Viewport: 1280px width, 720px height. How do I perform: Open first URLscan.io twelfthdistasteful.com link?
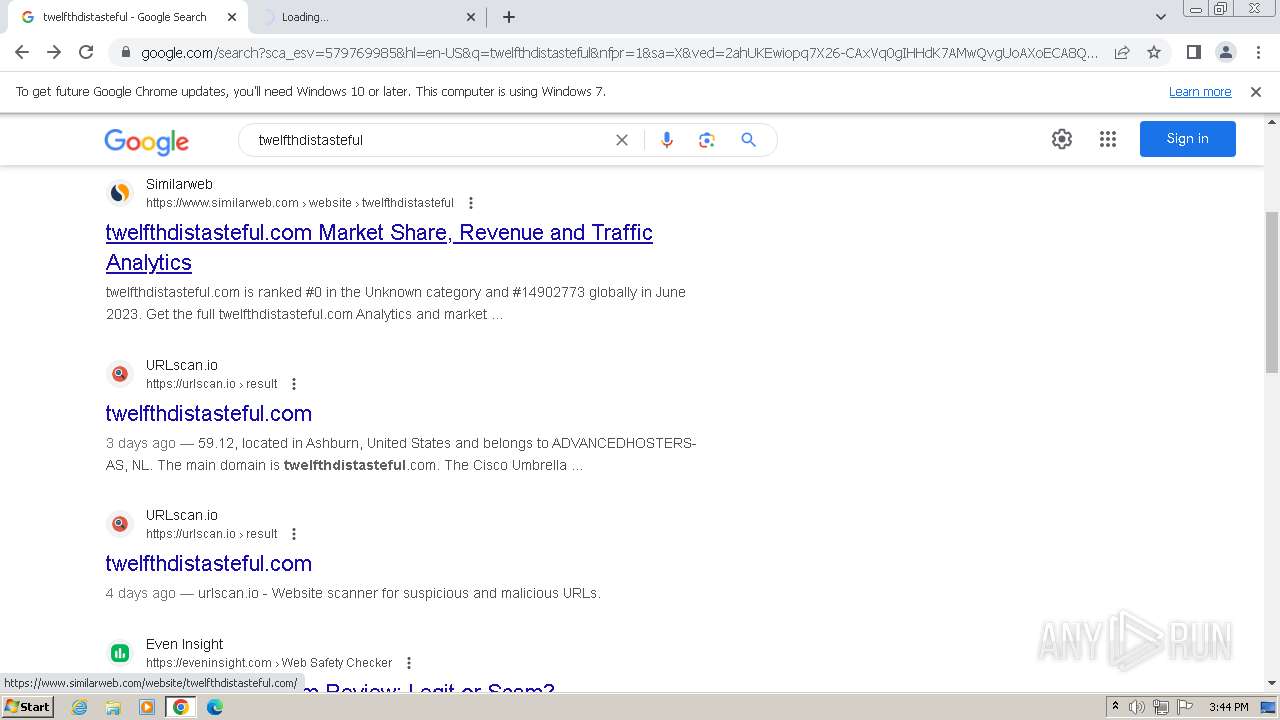click(x=209, y=413)
